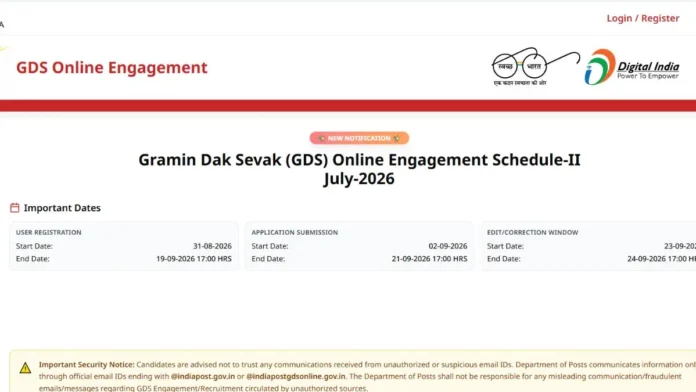Image resolution: width=696 pixels, height=392 pixels.
Task: Open the Login / Register link
Action: click(x=643, y=18)
